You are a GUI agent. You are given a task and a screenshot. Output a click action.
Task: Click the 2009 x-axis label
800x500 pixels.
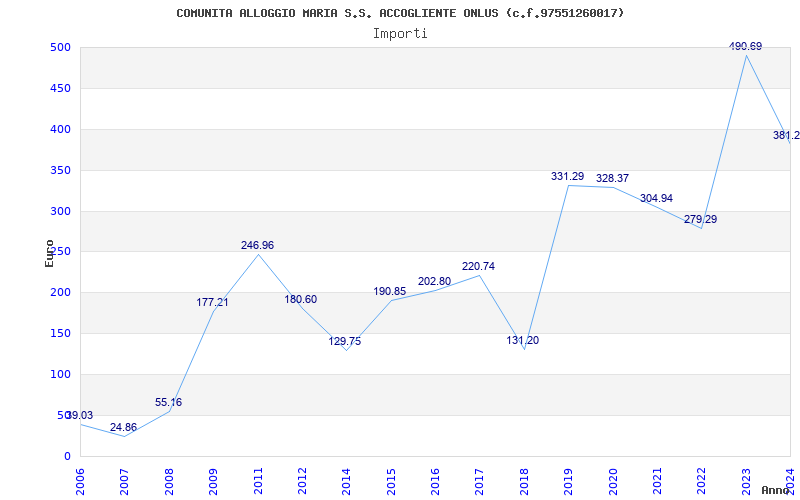pyautogui.click(x=213, y=481)
